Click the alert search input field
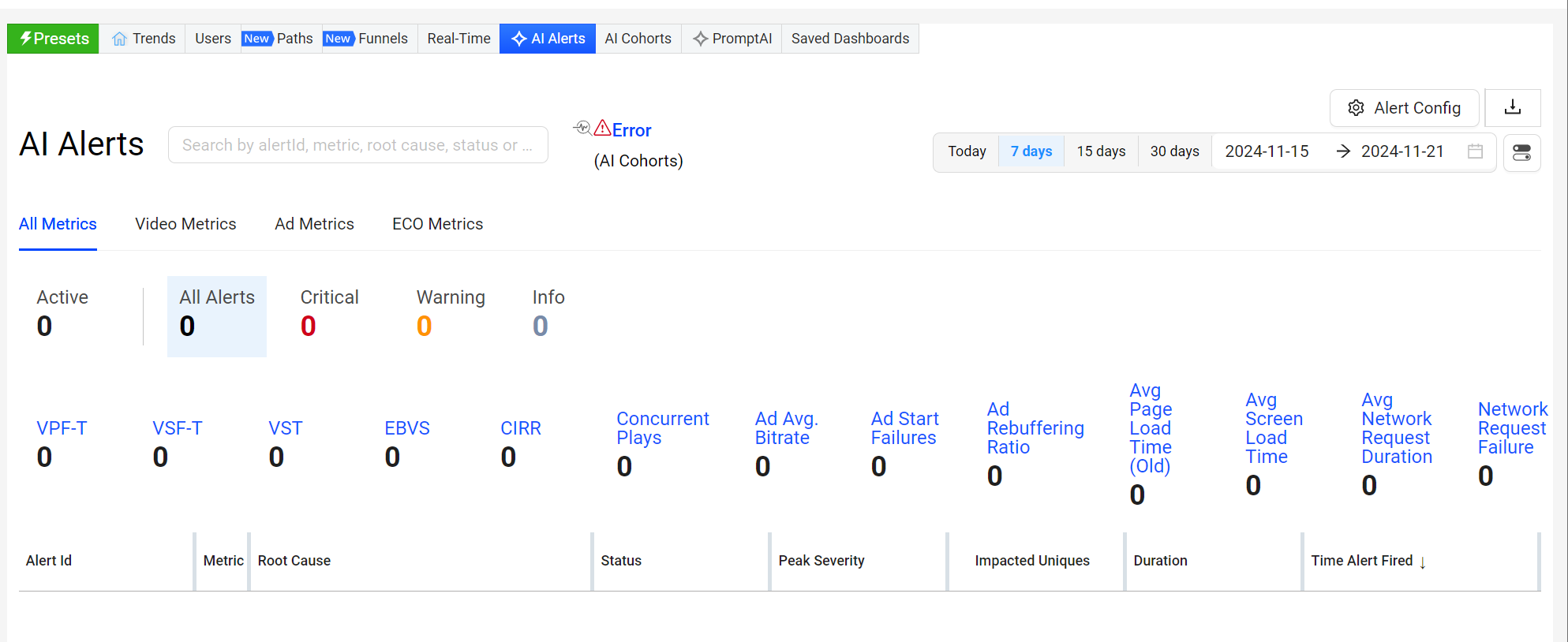The height and width of the screenshot is (642, 1568). click(357, 145)
